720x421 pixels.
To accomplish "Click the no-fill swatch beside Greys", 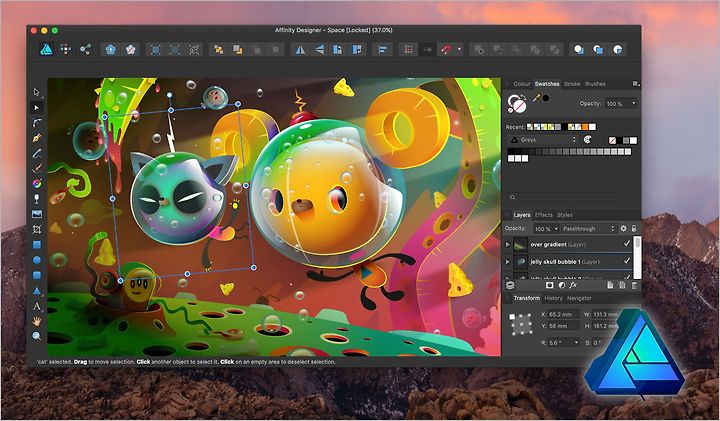I will click(x=612, y=140).
